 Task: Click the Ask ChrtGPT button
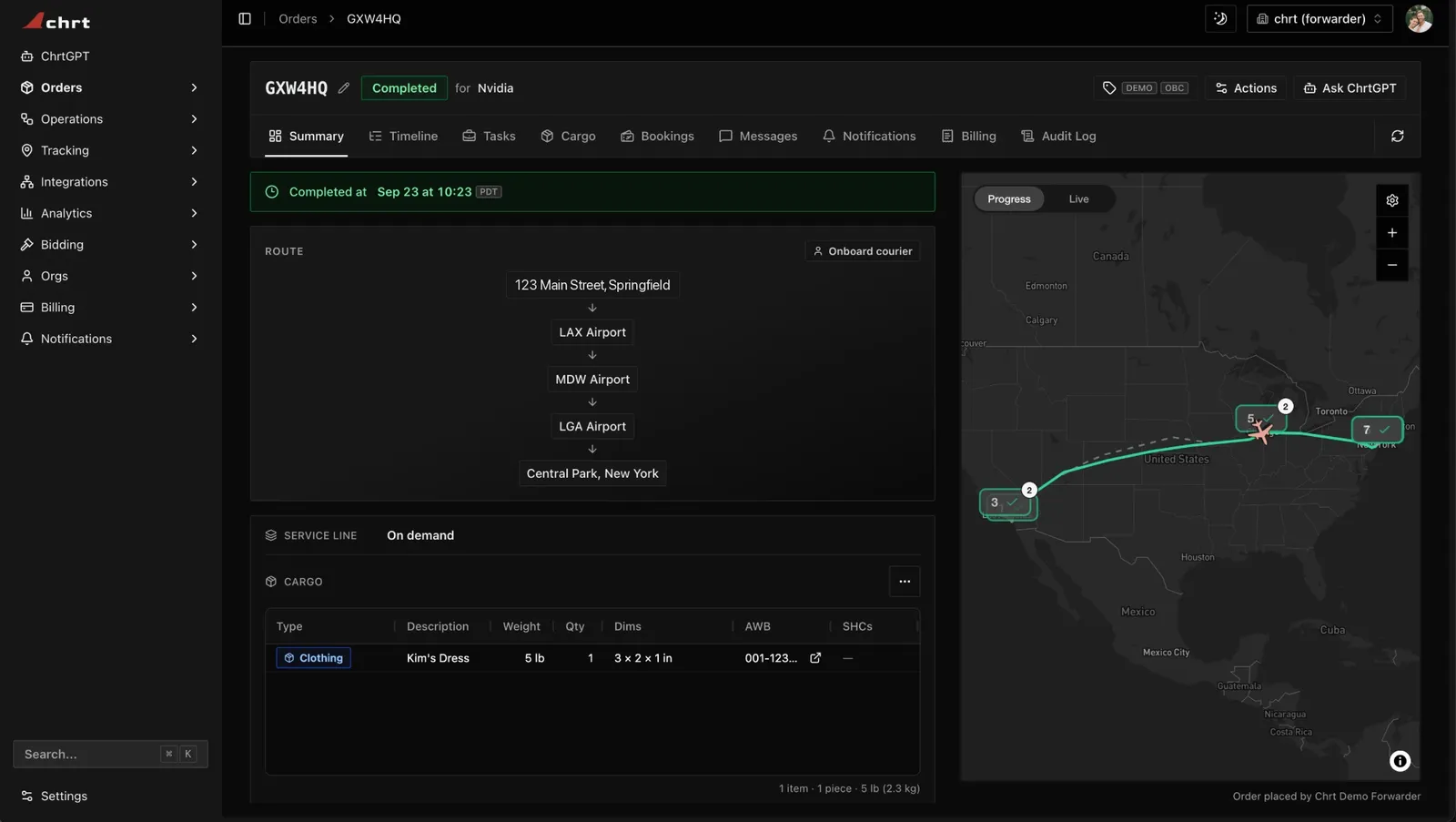coord(1350,88)
